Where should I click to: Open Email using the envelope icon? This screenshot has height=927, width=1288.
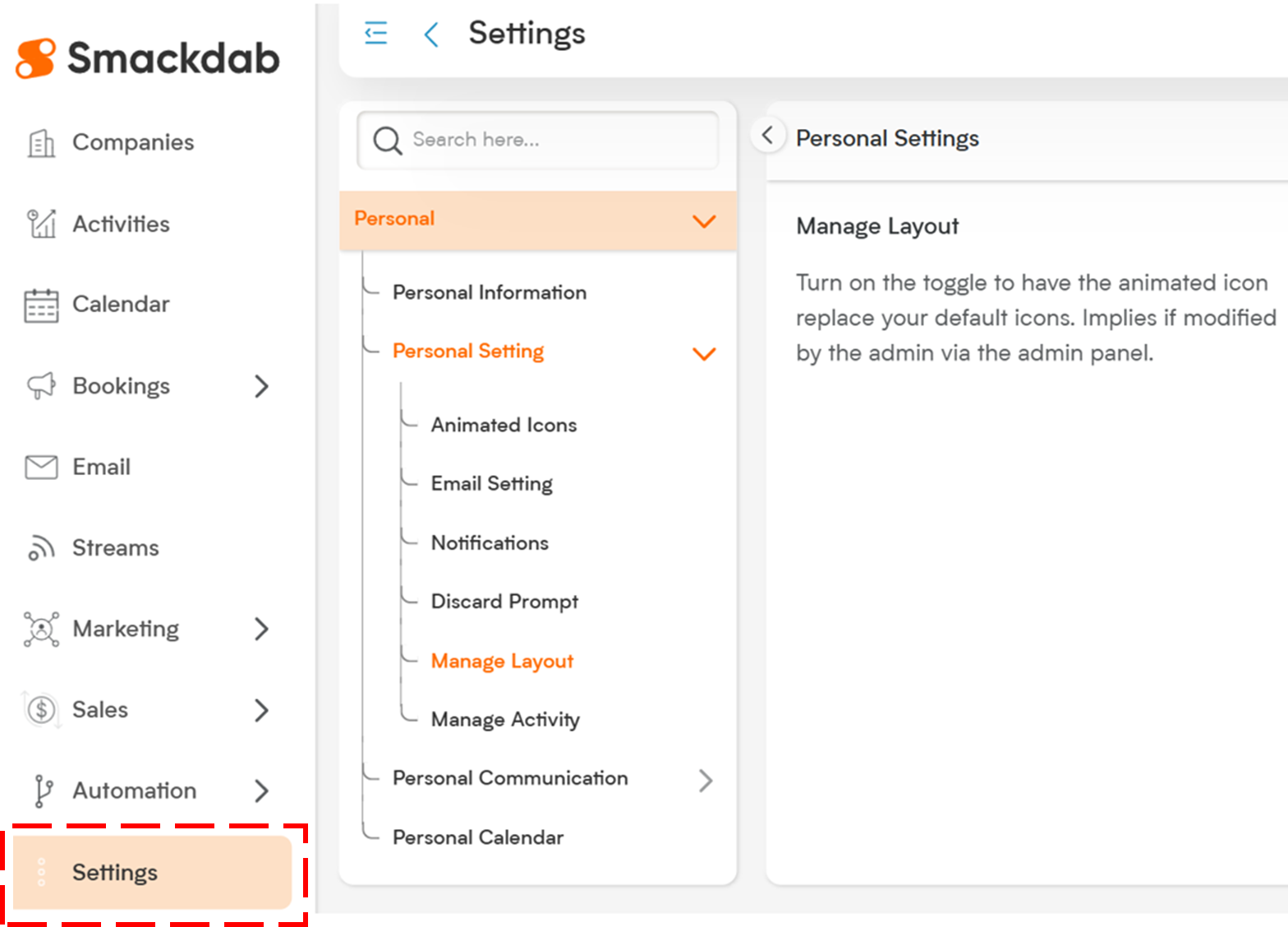click(41, 467)
